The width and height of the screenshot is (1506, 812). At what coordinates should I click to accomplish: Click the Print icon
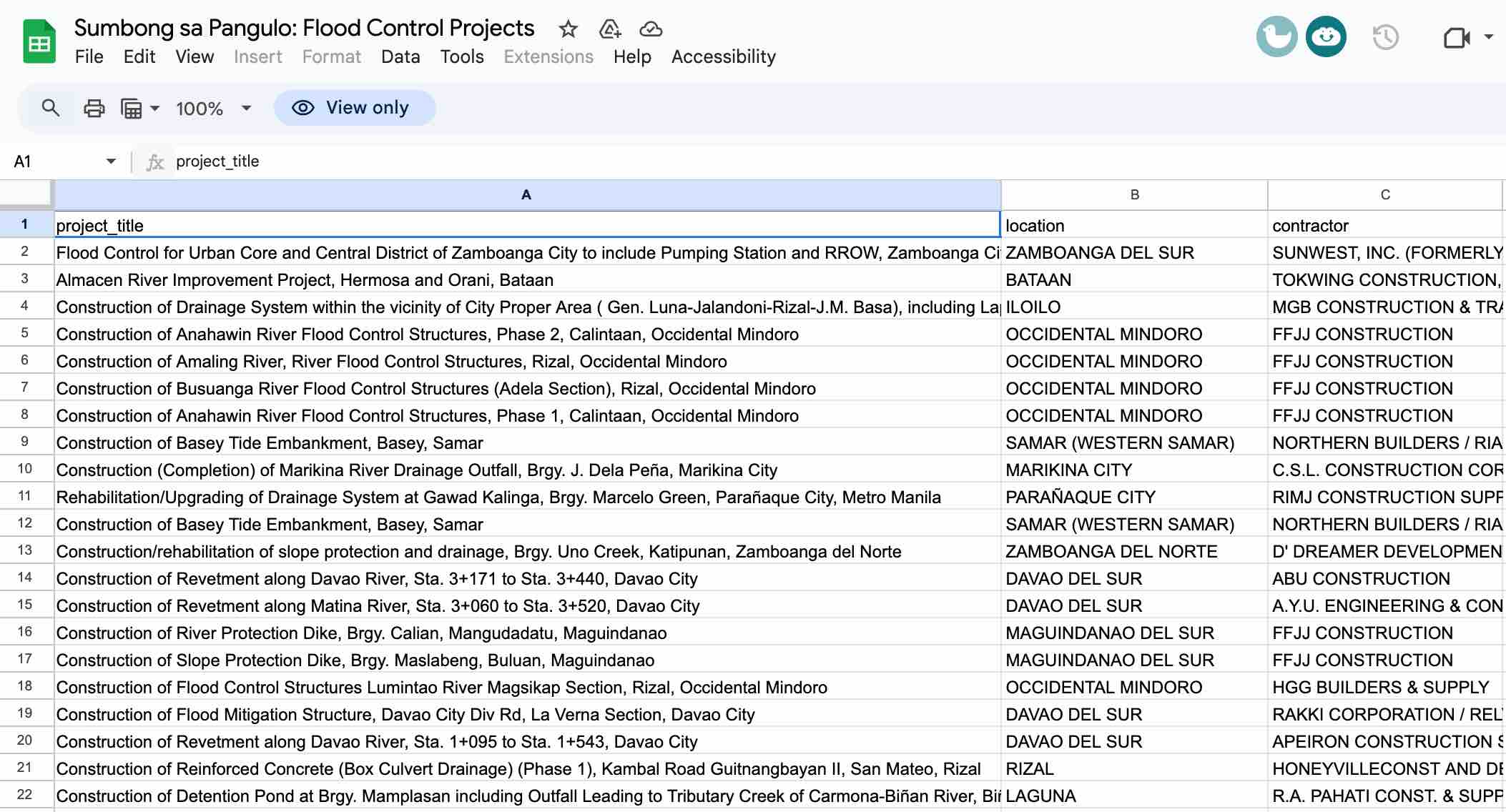[94, 108]
